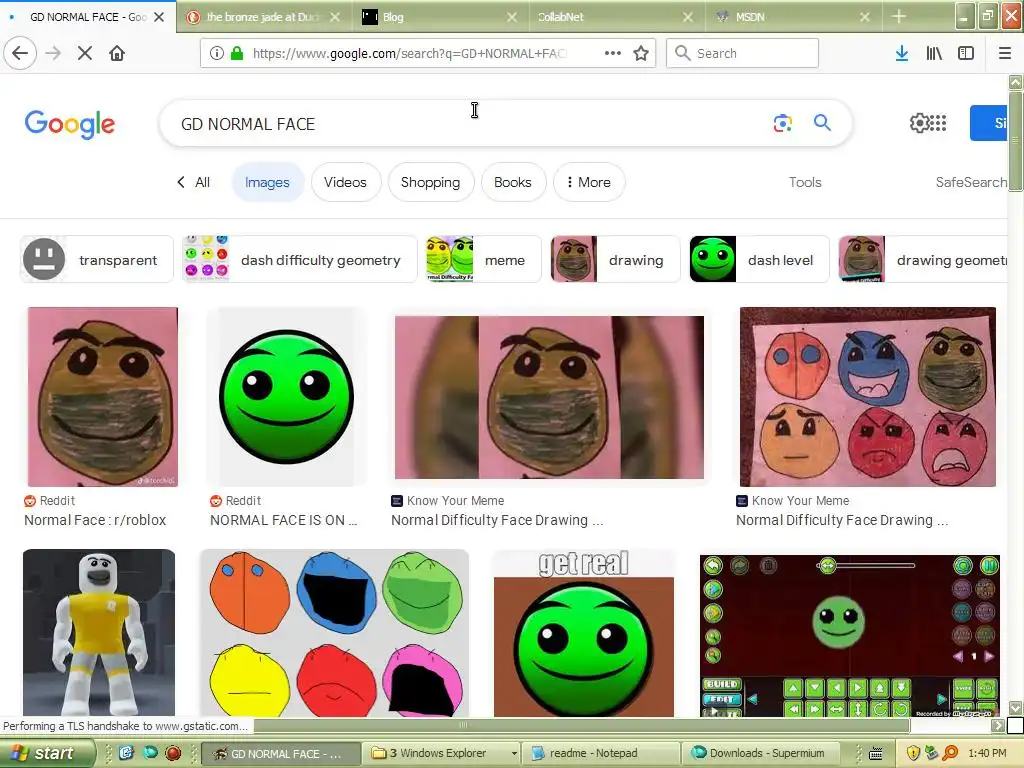Screen dimensions: 1024x768
Task: Open the page actions three-dots menu
Action: point(613,53)
